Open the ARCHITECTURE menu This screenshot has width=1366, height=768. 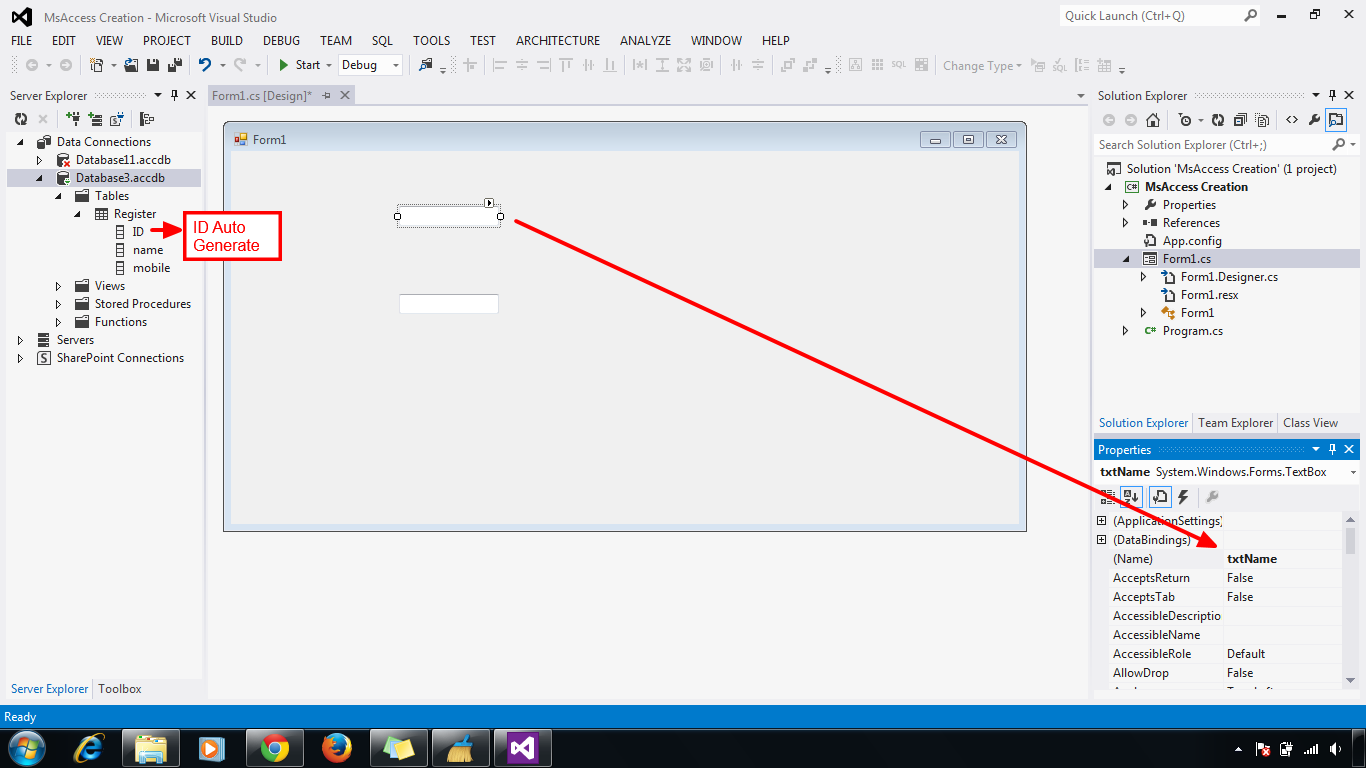pyautogui.click(x=557, y=40)
